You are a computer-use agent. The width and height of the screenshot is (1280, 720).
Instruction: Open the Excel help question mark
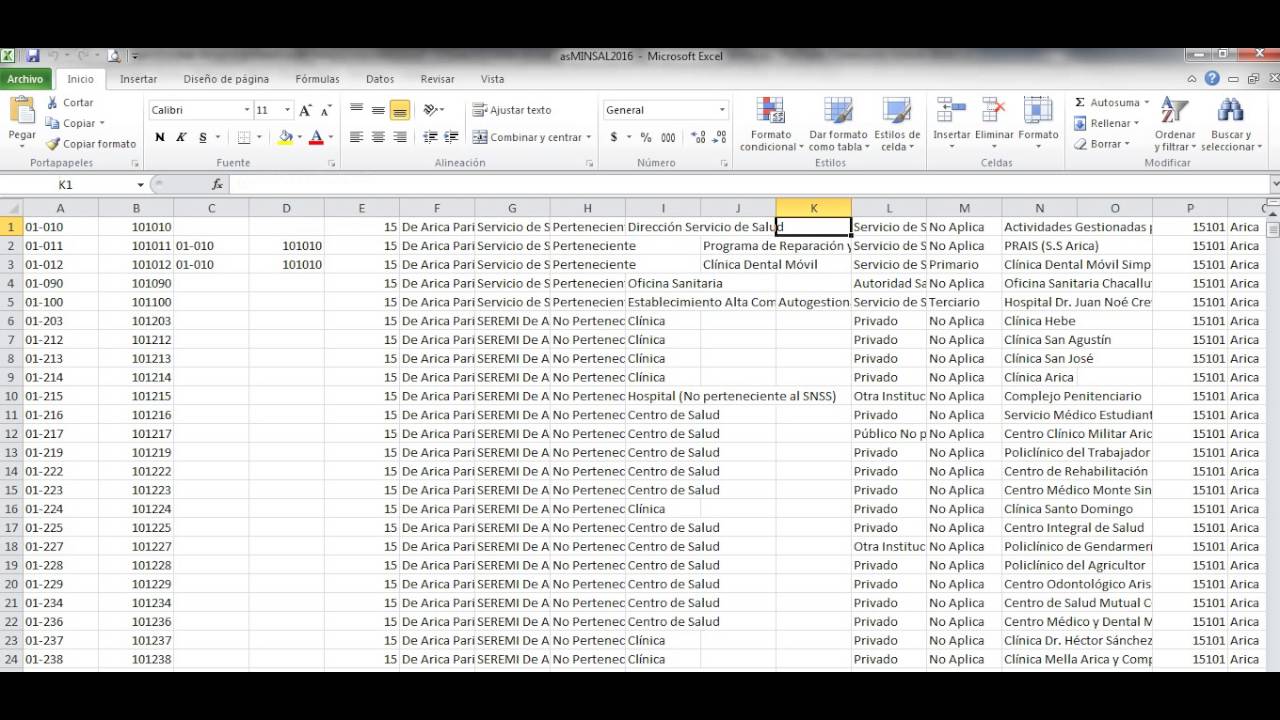pos(1212,78)
